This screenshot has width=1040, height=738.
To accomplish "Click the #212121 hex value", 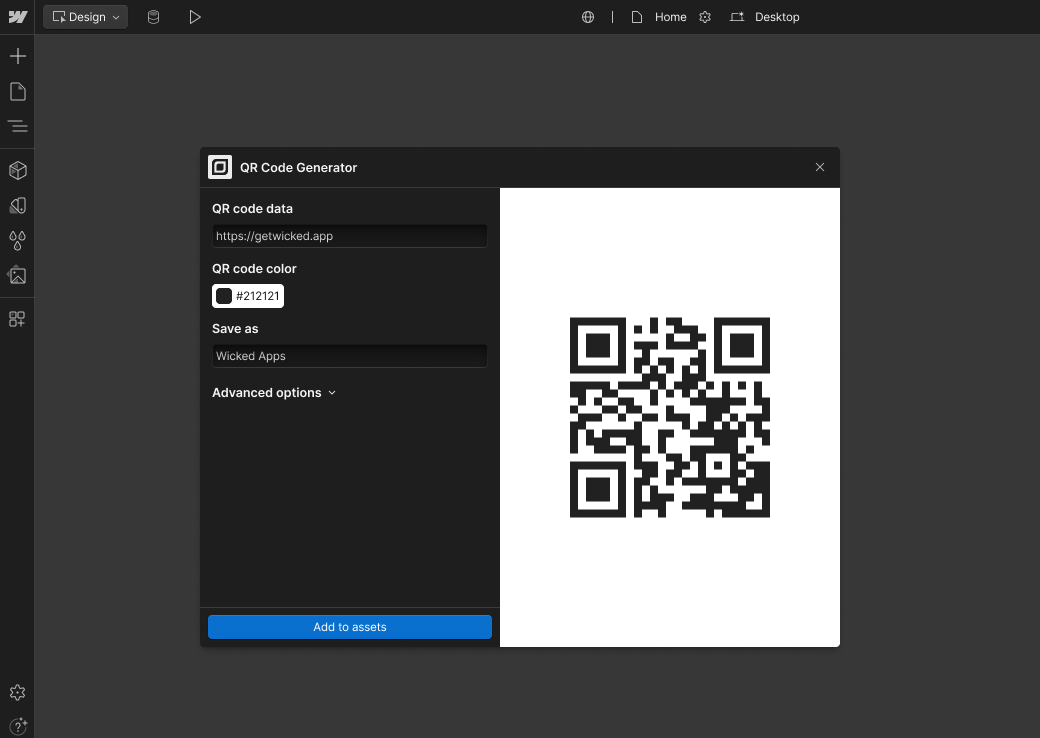I will pos(257,296).
